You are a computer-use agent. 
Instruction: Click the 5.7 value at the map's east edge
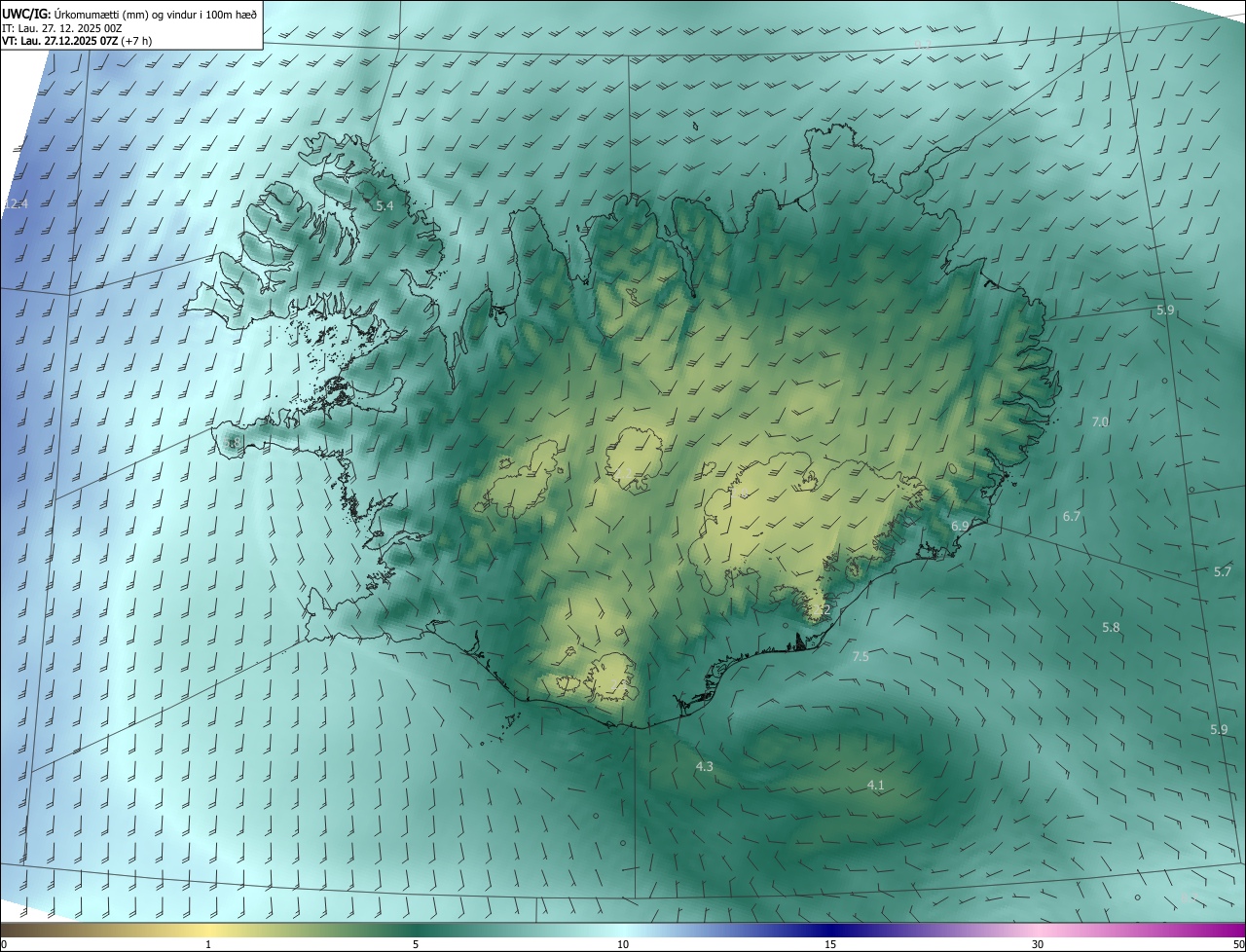tap(1223, 571)
